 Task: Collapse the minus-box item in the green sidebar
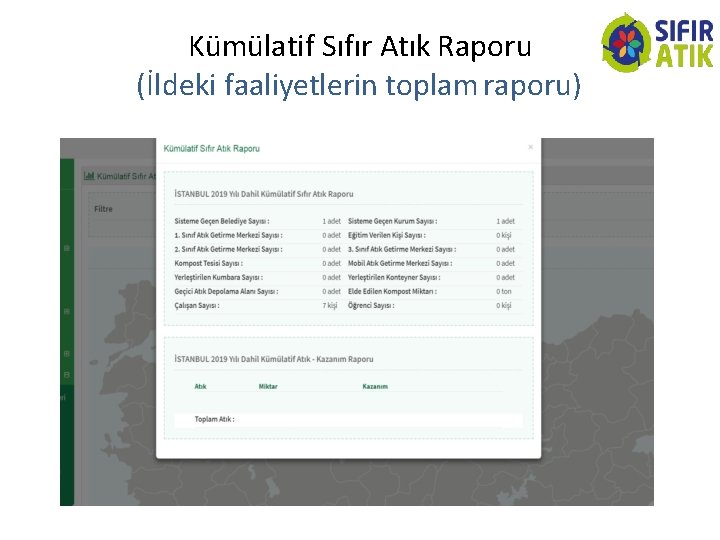tap(67, 375)
